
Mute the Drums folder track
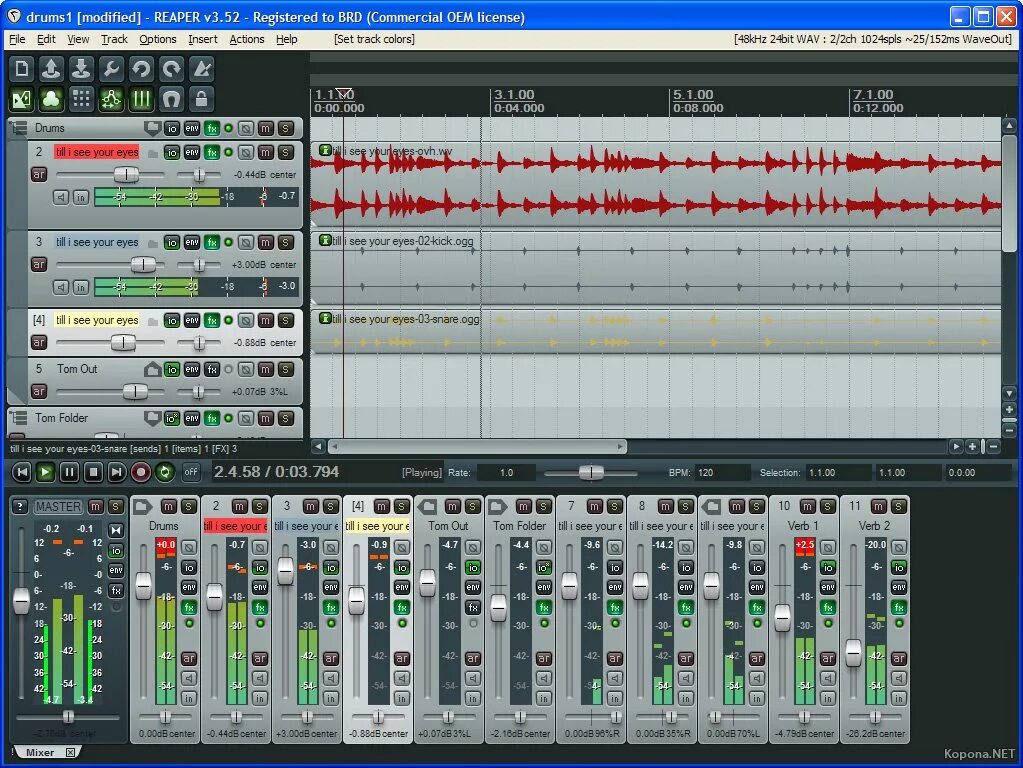266,129
